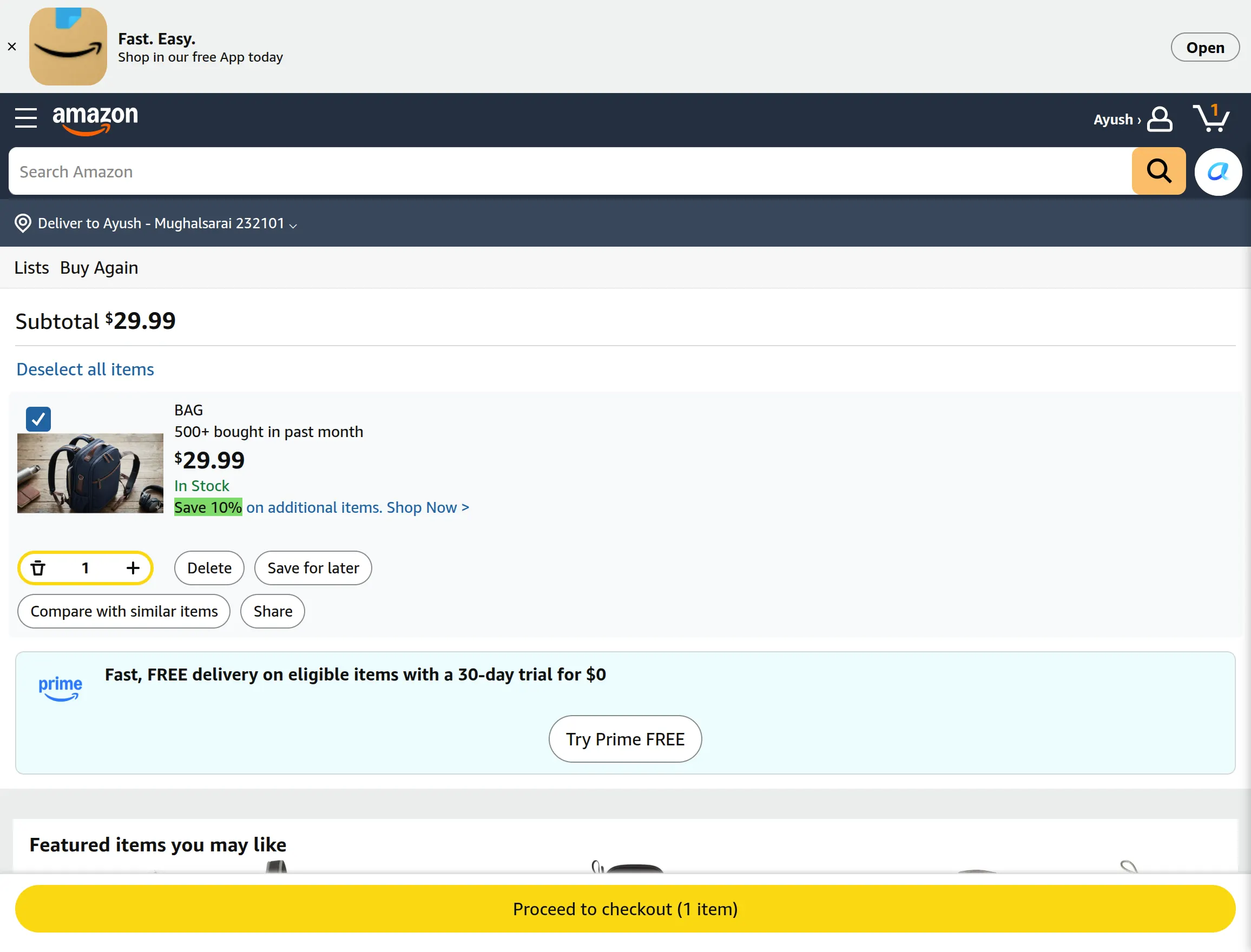Click the Featured items you may like heading

[157, 845]
